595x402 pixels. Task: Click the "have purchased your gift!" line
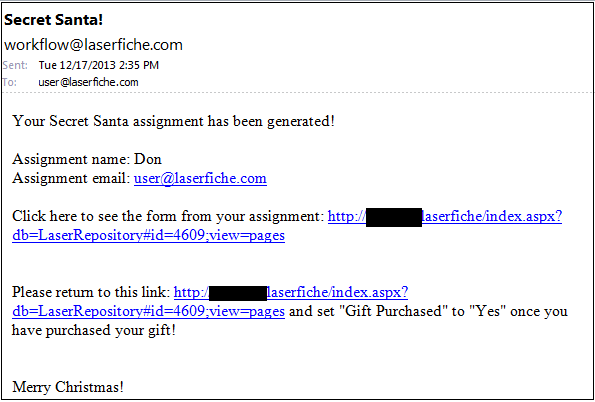coord(94,331)
